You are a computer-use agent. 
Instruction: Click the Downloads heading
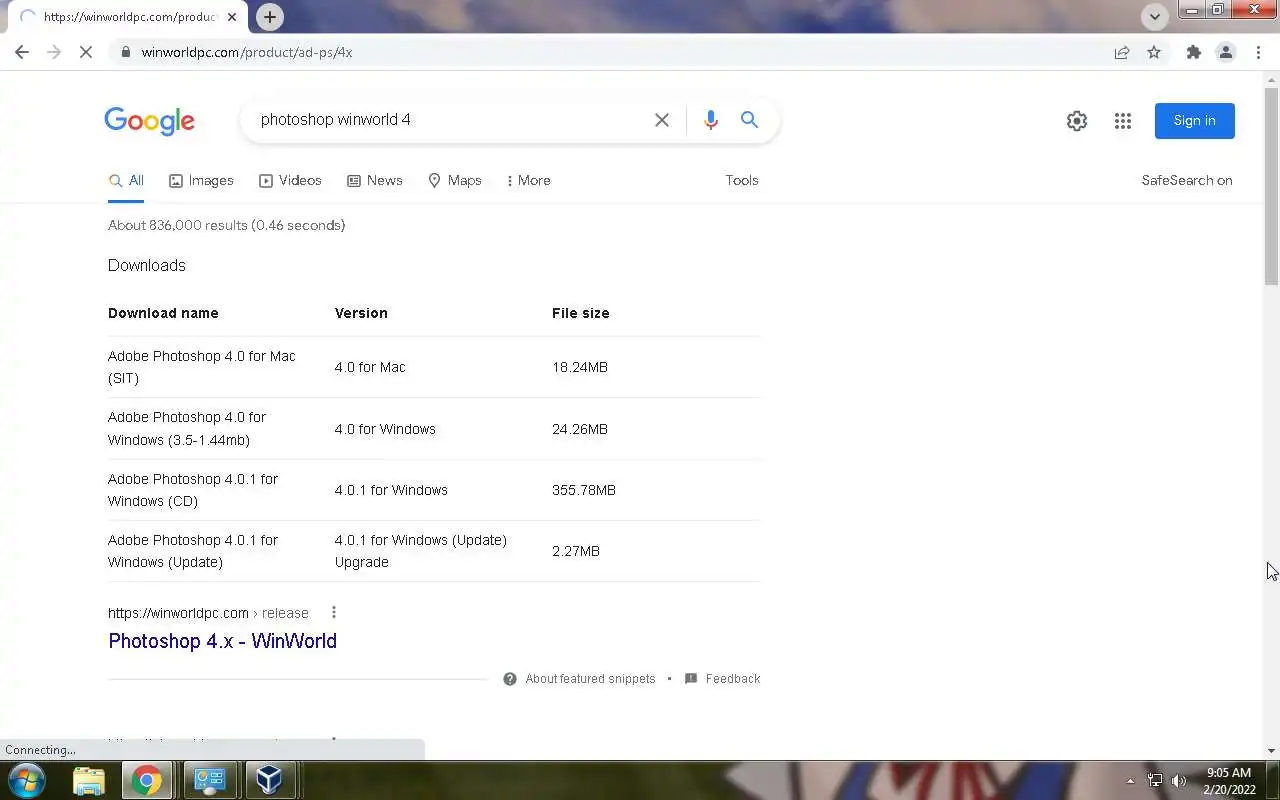point(147,265)
